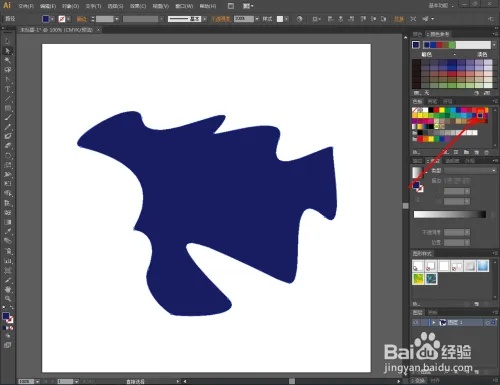Select the Pen tool

coord(7,80)
